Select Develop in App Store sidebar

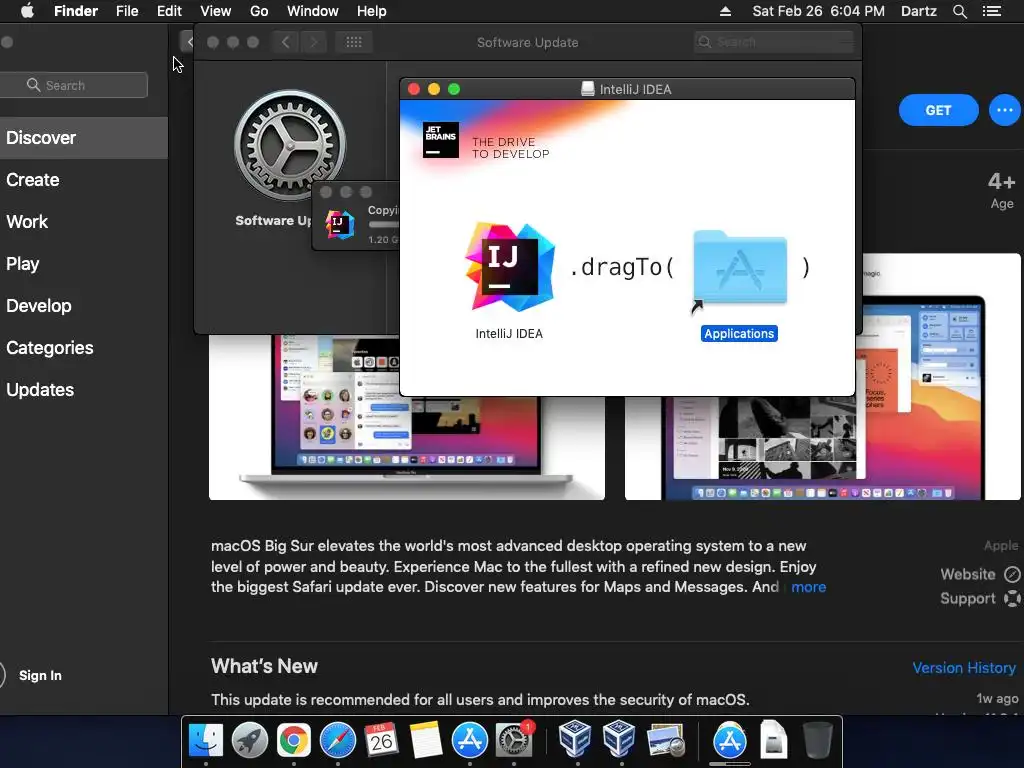coord(84,306)
